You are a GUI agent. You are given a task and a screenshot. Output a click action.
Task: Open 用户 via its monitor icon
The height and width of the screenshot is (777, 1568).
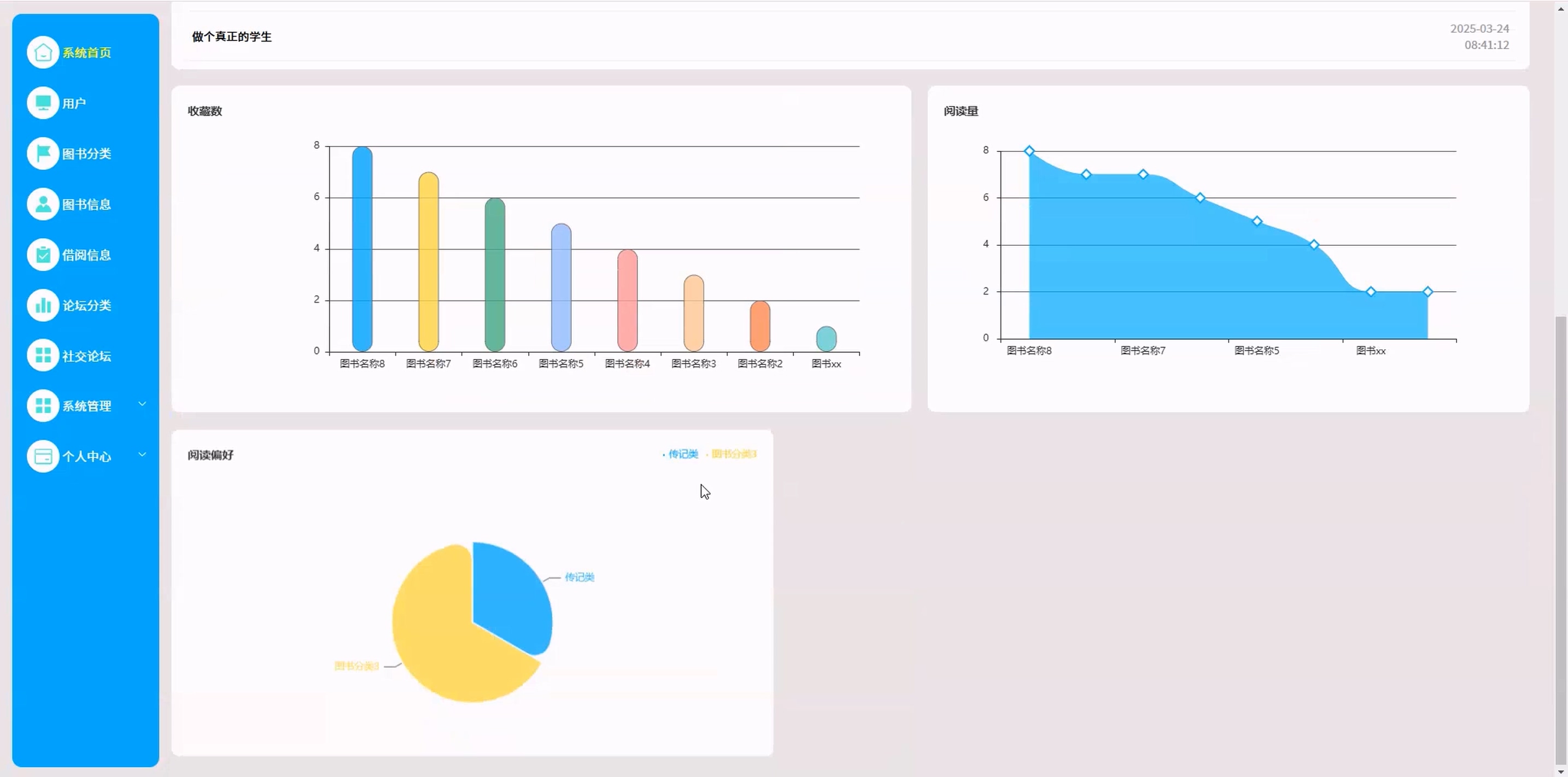43,103
